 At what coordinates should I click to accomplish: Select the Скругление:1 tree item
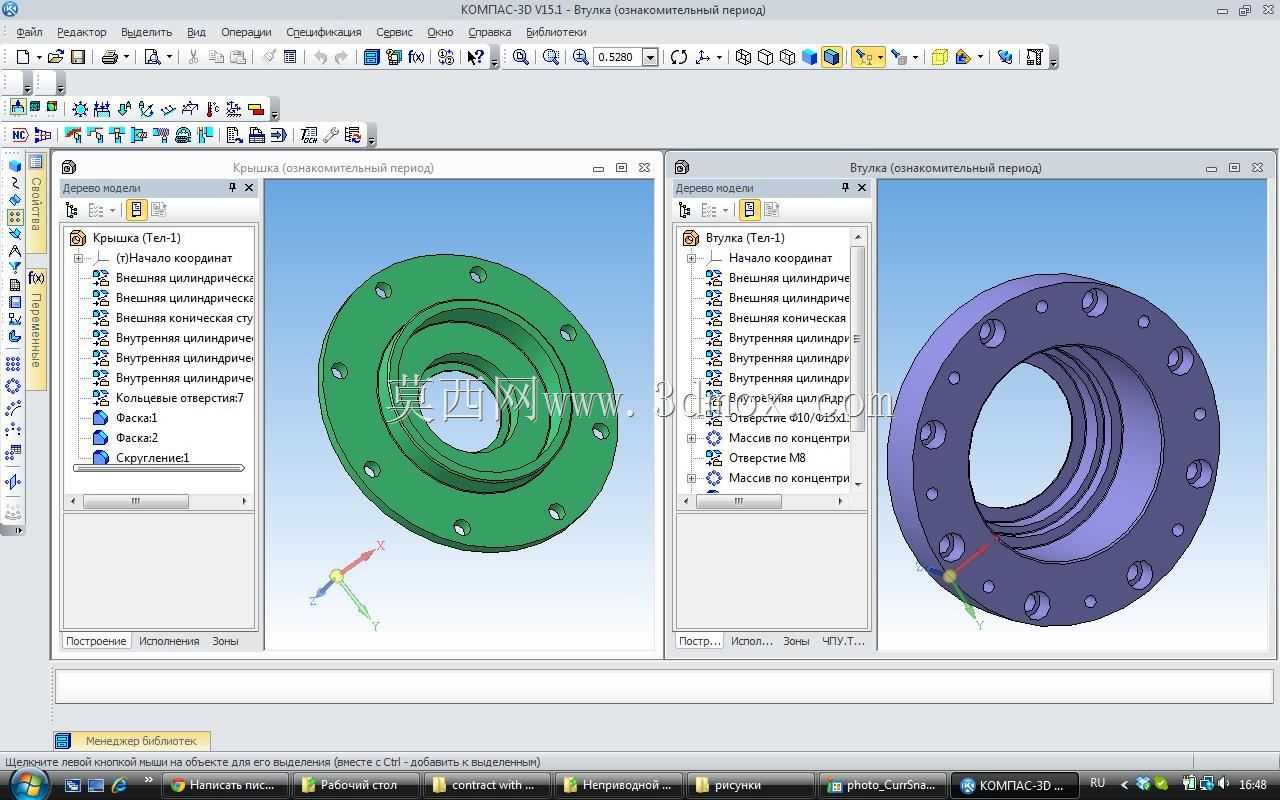click(x=153, y=458)
